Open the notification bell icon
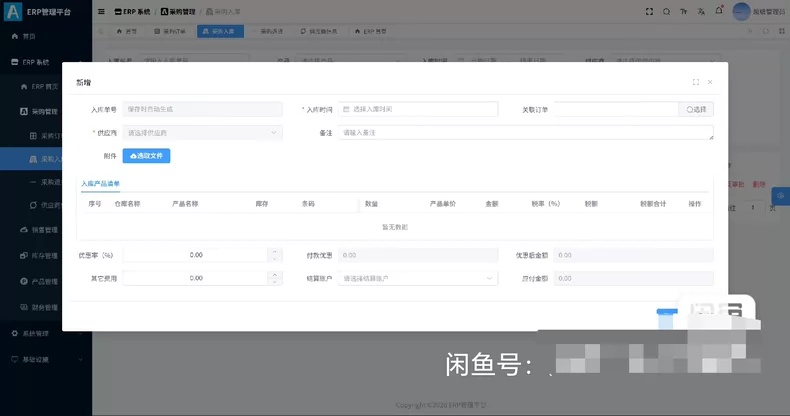790x416 pixels. 719,11
